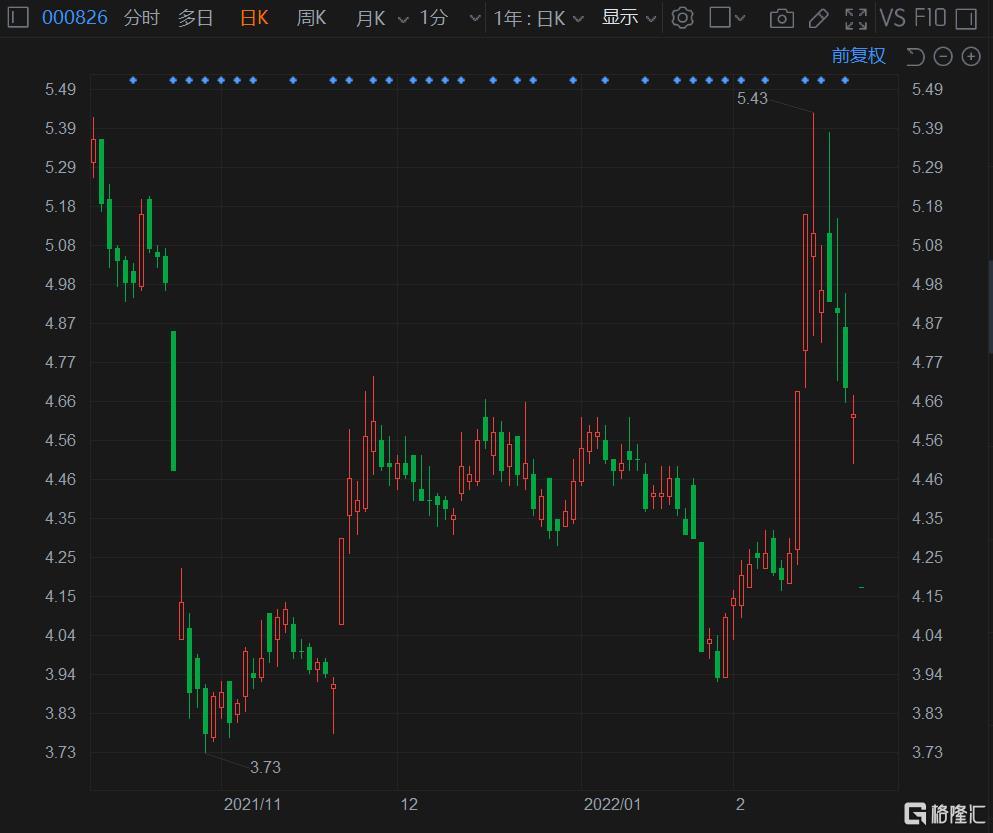Zoom in chart with plus icon
Screen dimensions: 993x833
[970, 56]
